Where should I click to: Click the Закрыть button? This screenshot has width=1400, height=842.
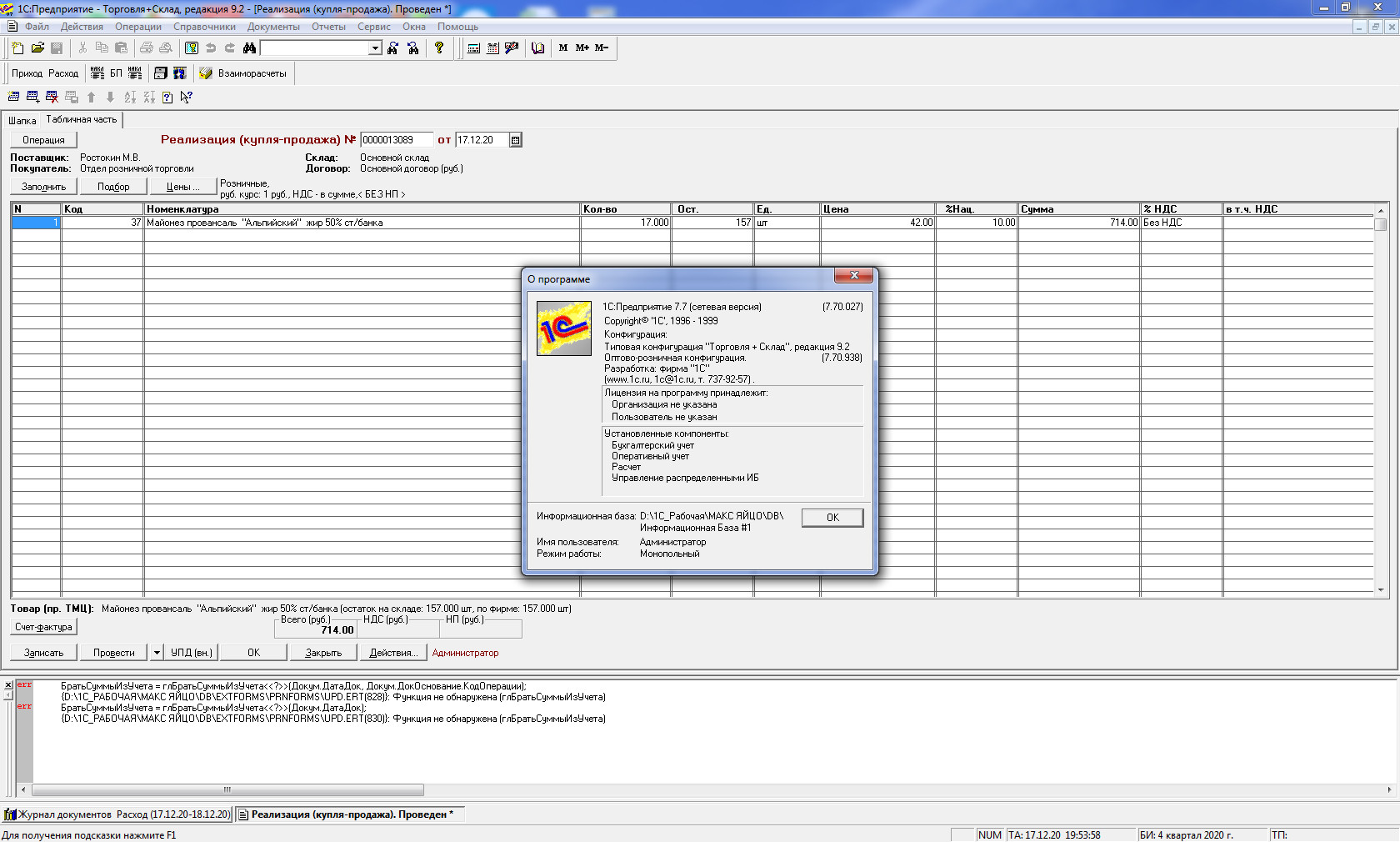(x=323, y=653)
